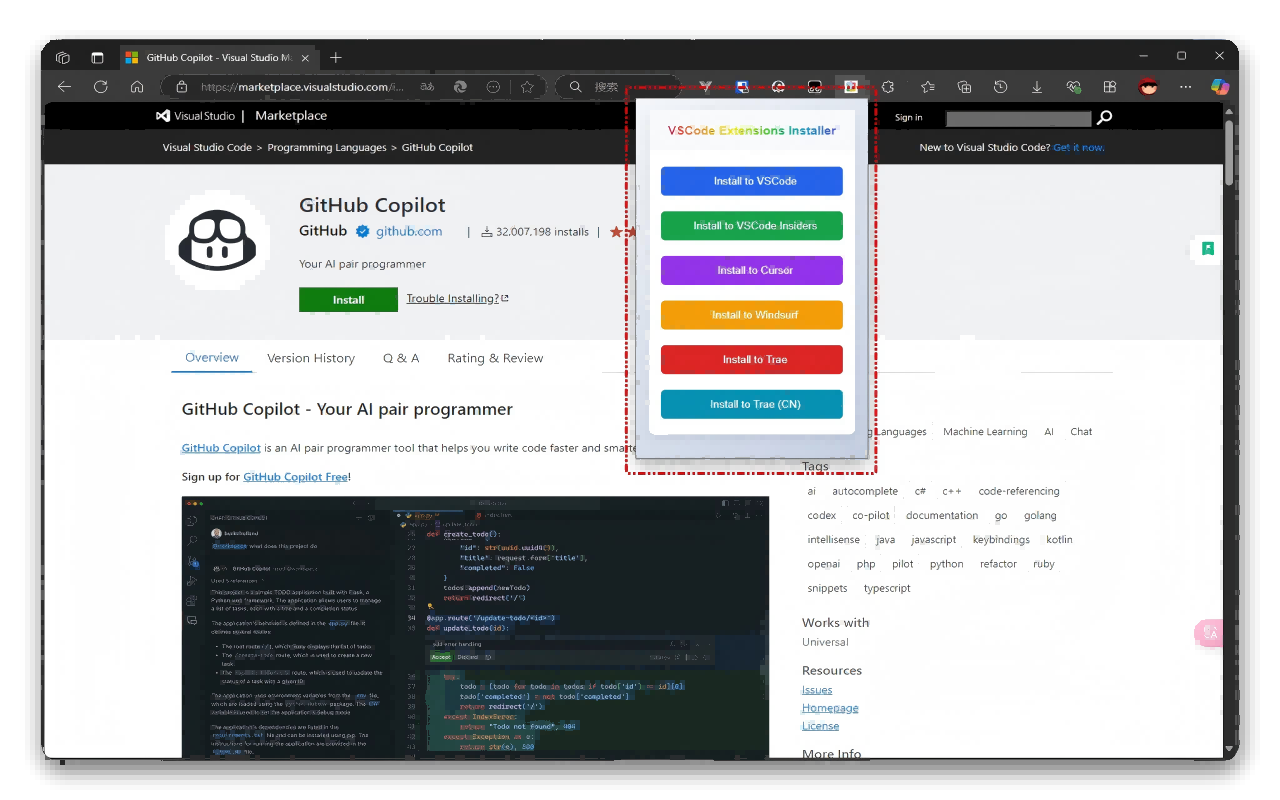Click the GitHub Copilot extension logo
The width and height of the screenshot is (1280, 800).
pos(217,241)
